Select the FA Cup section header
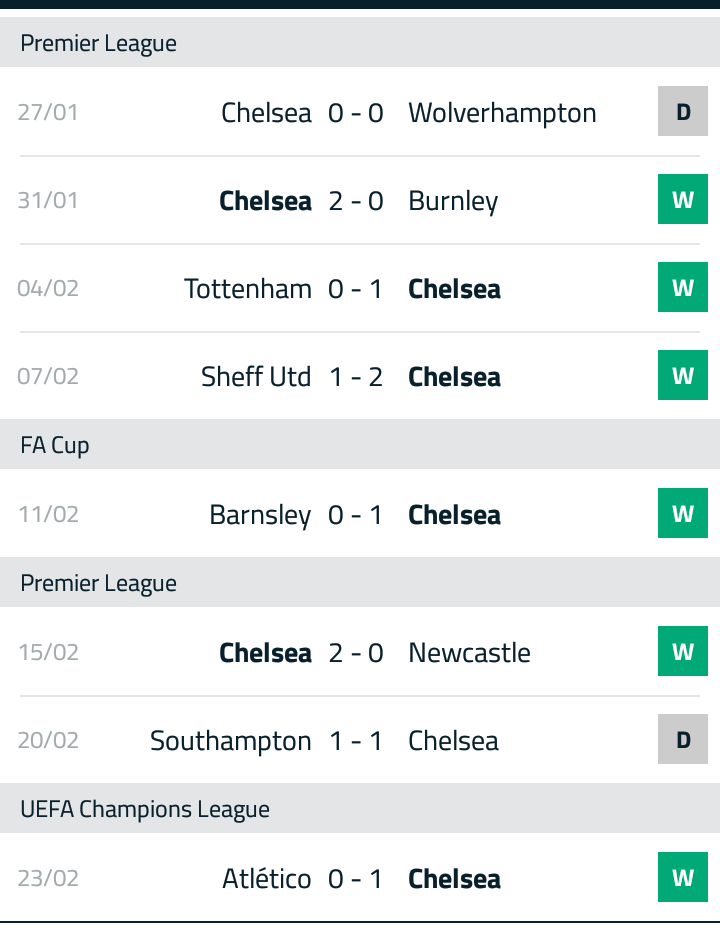 pos(360,444)
